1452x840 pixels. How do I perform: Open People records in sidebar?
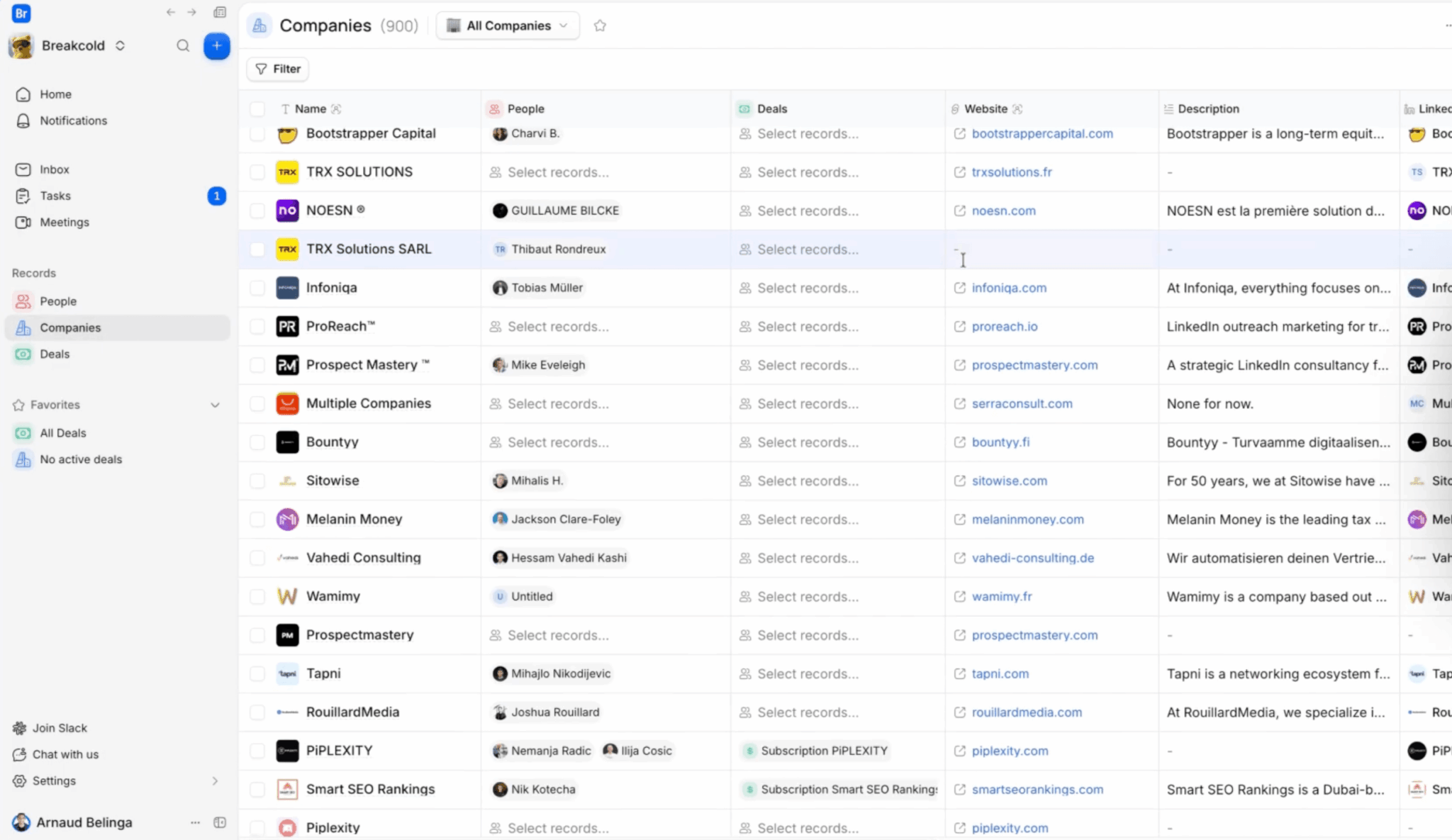117,301
